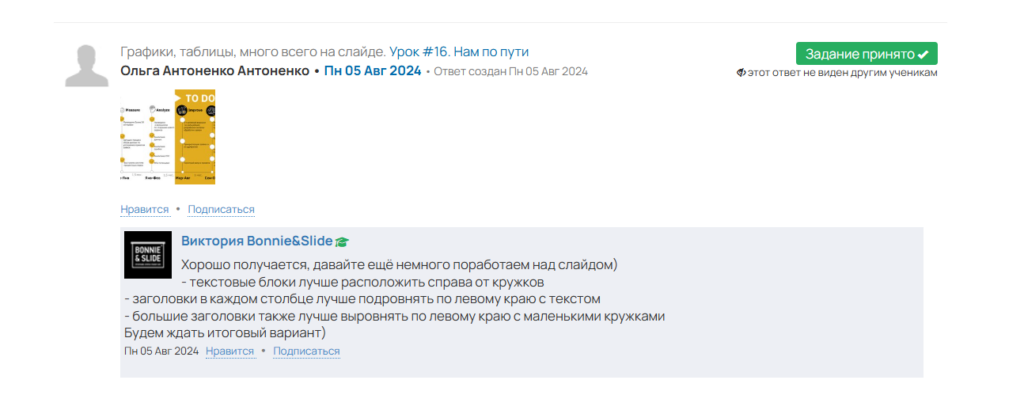The height and width of the screenshot is (395, 1024).
Task: Click Подписаться under Виктория's comment
Action: pyautogui.click(x=306, y=351)
